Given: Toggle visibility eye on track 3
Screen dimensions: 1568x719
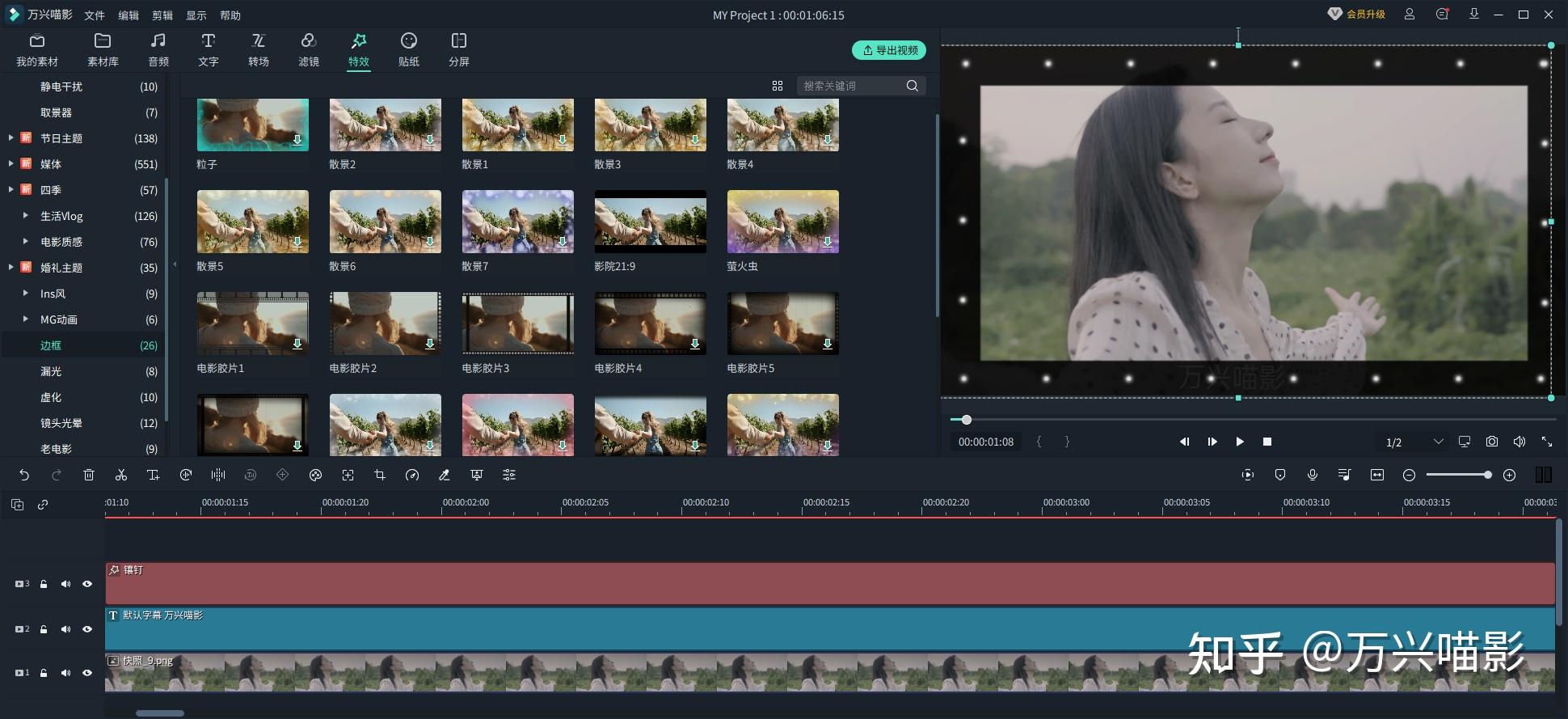Looking at the screenshot, I should click(87, 584).
